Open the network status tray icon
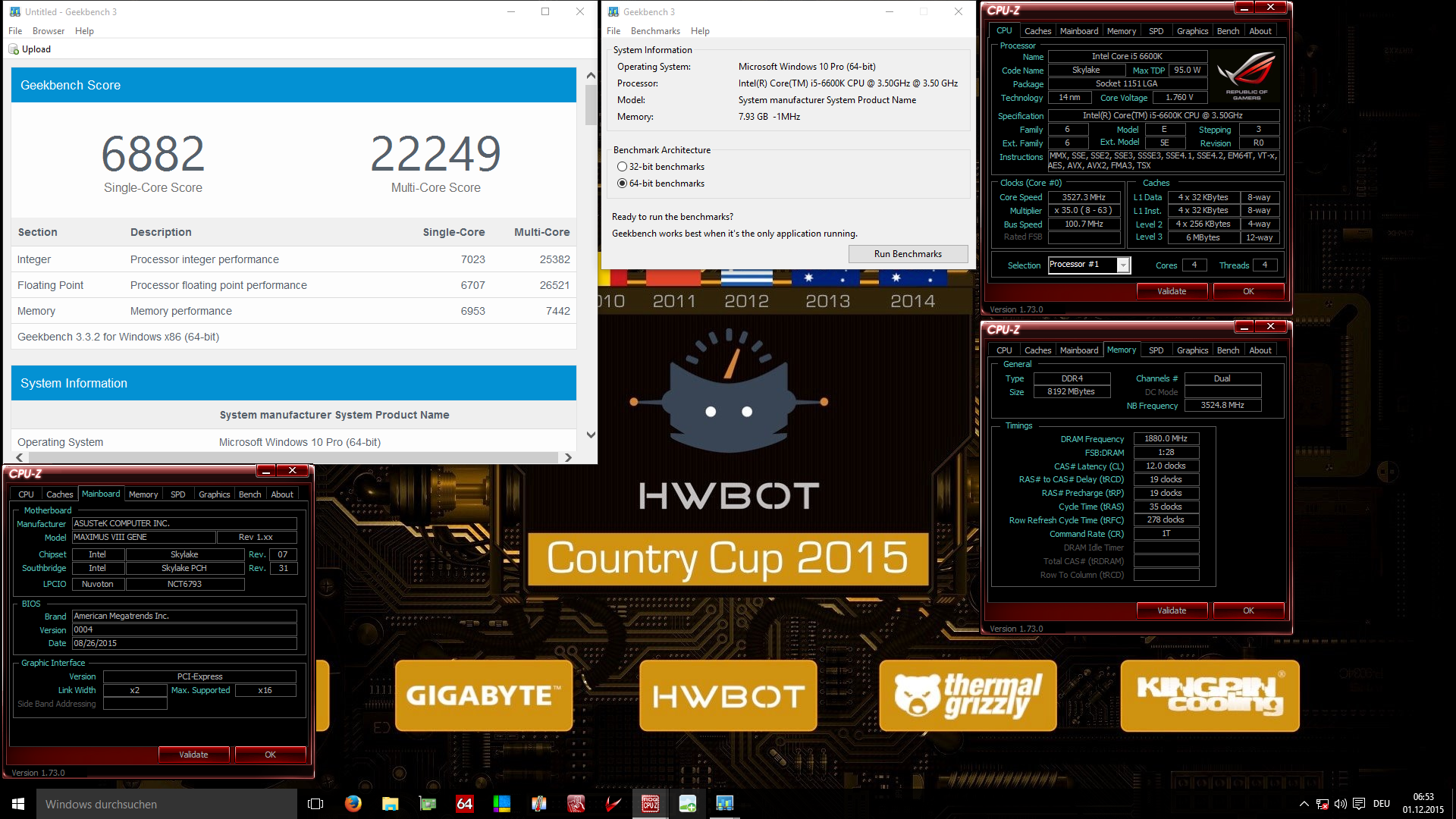The width and height of the screenshot is (1456, 819). click(1323, 804)
